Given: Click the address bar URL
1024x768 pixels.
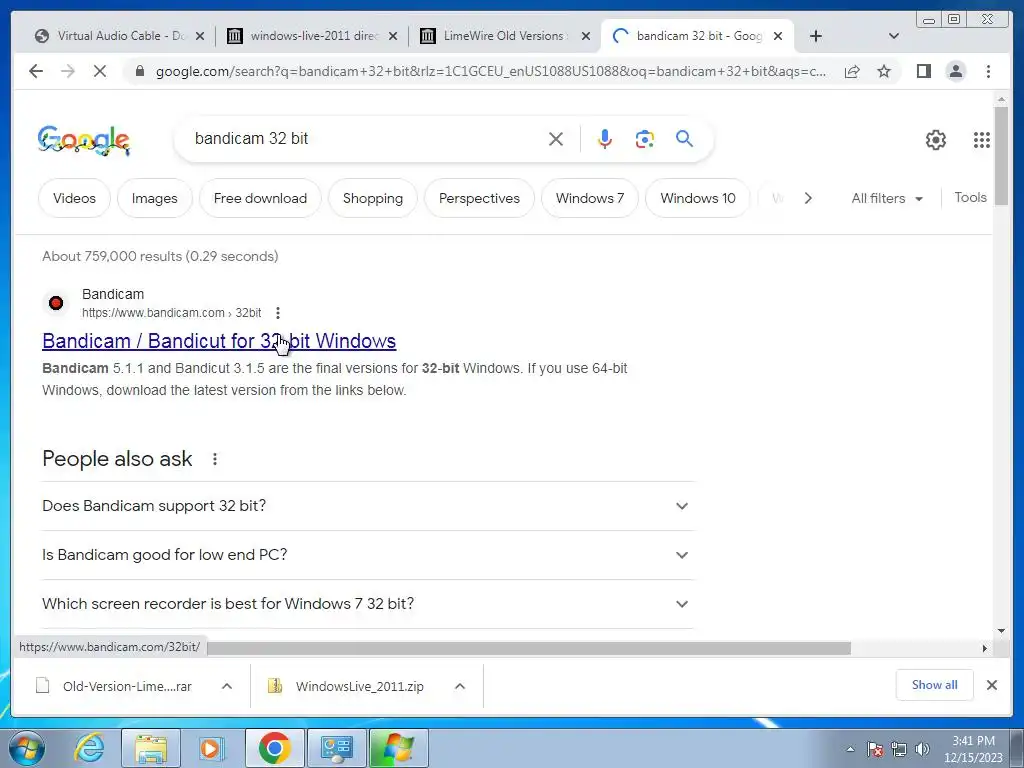Looking at the screenshot, I should 491,71.
